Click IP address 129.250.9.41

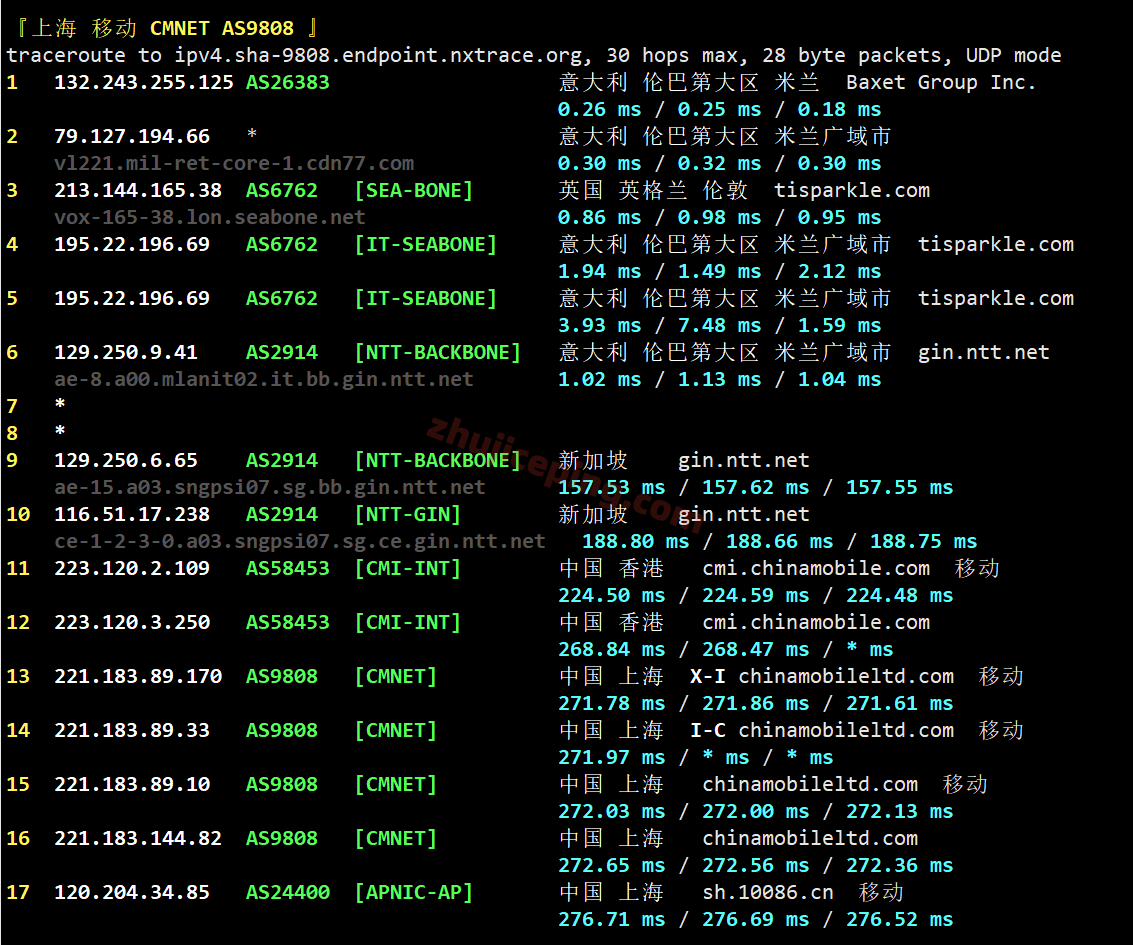pyautogui.click(x=126, y=353)
